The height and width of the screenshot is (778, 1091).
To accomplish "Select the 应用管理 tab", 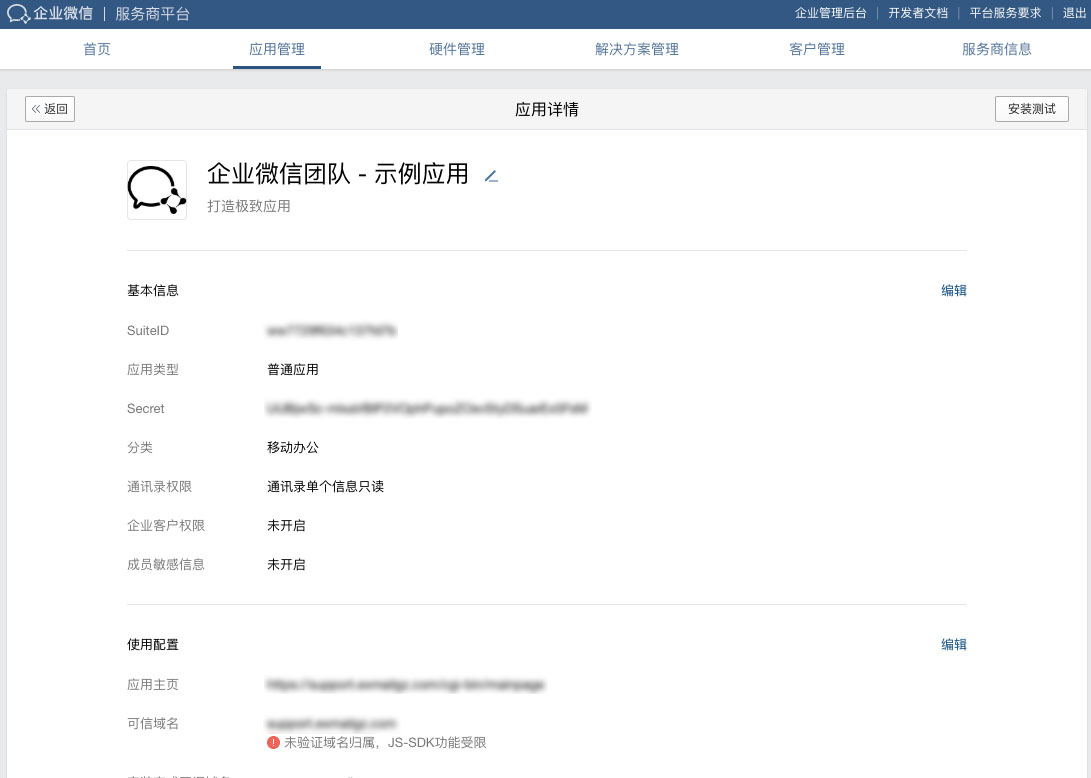I will pyautogui.click(x=277, y=49).
